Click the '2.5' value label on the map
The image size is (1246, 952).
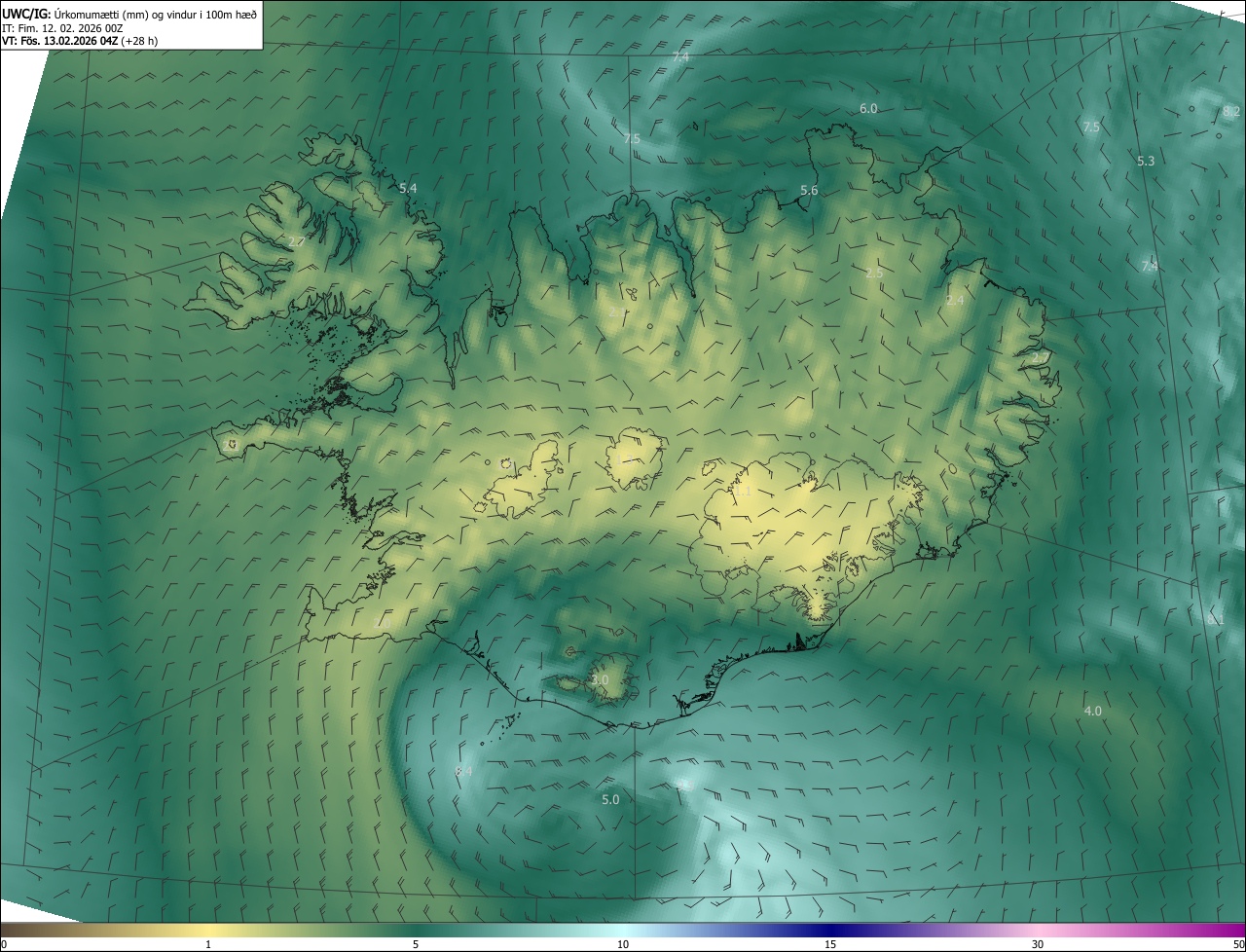[x=874, y=274]
